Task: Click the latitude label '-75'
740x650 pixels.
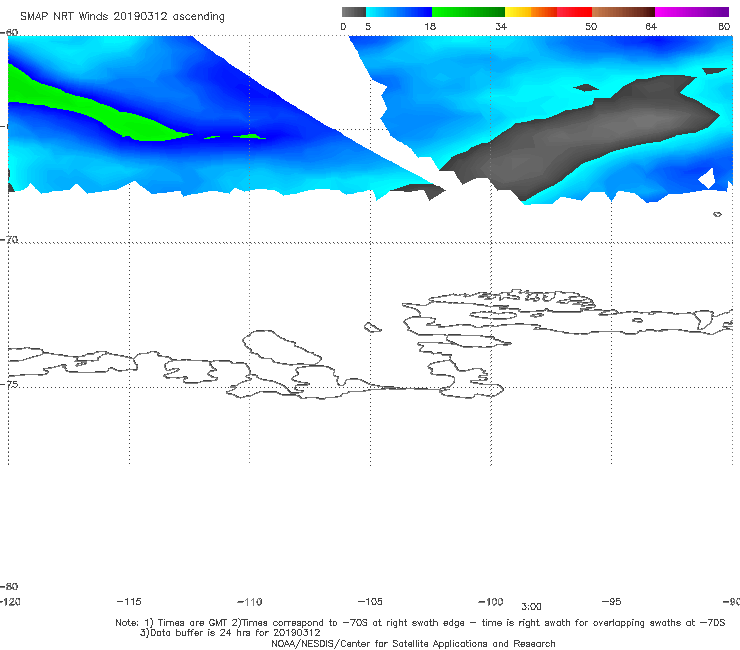Action: click(9, 384)
